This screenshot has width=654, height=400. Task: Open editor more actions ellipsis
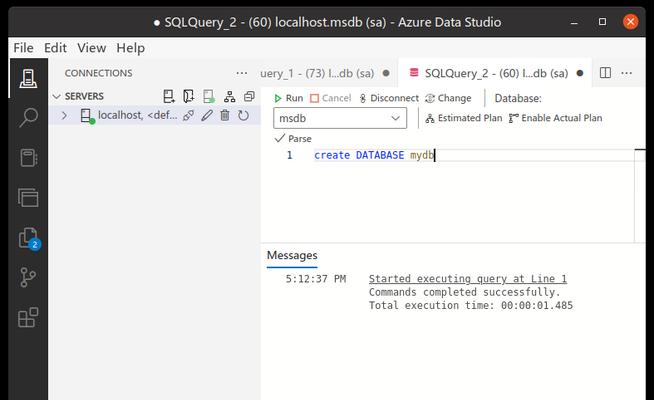pos(626,73)
